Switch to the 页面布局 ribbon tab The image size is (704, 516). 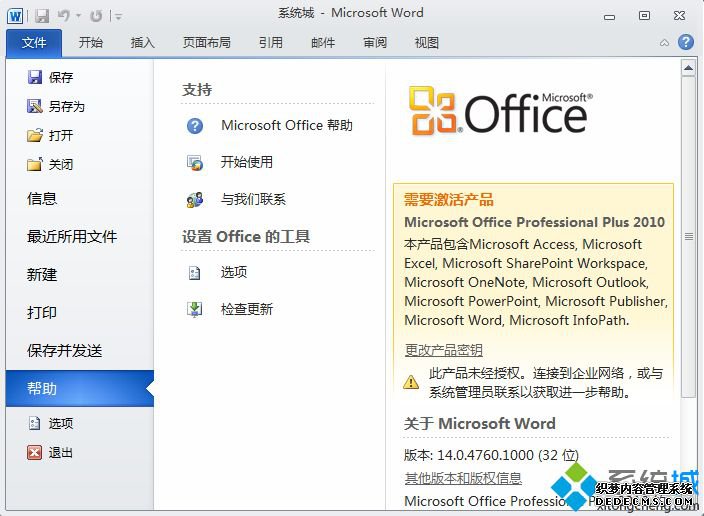[x=207, y=43]
